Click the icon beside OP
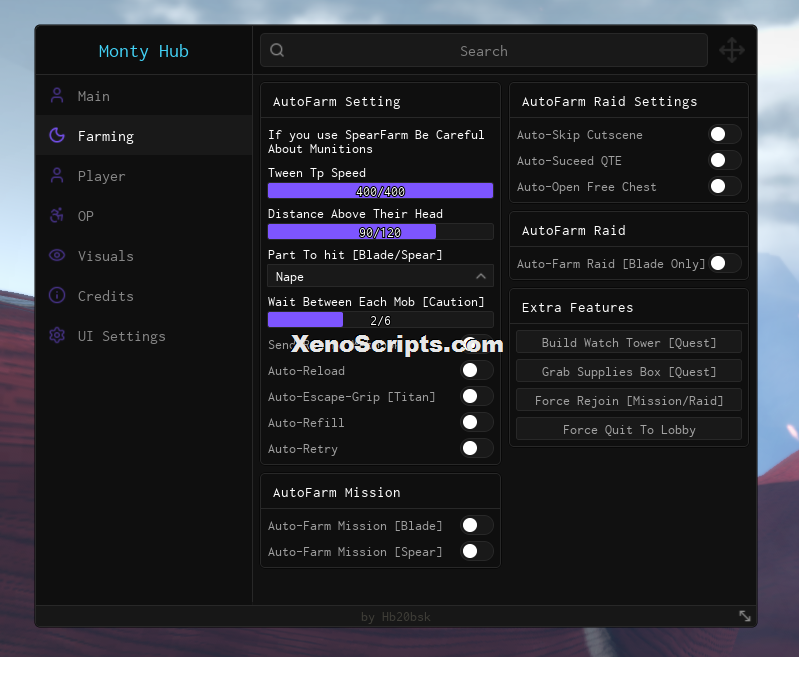This screenshot has height=687, width=799. (57, 215)
